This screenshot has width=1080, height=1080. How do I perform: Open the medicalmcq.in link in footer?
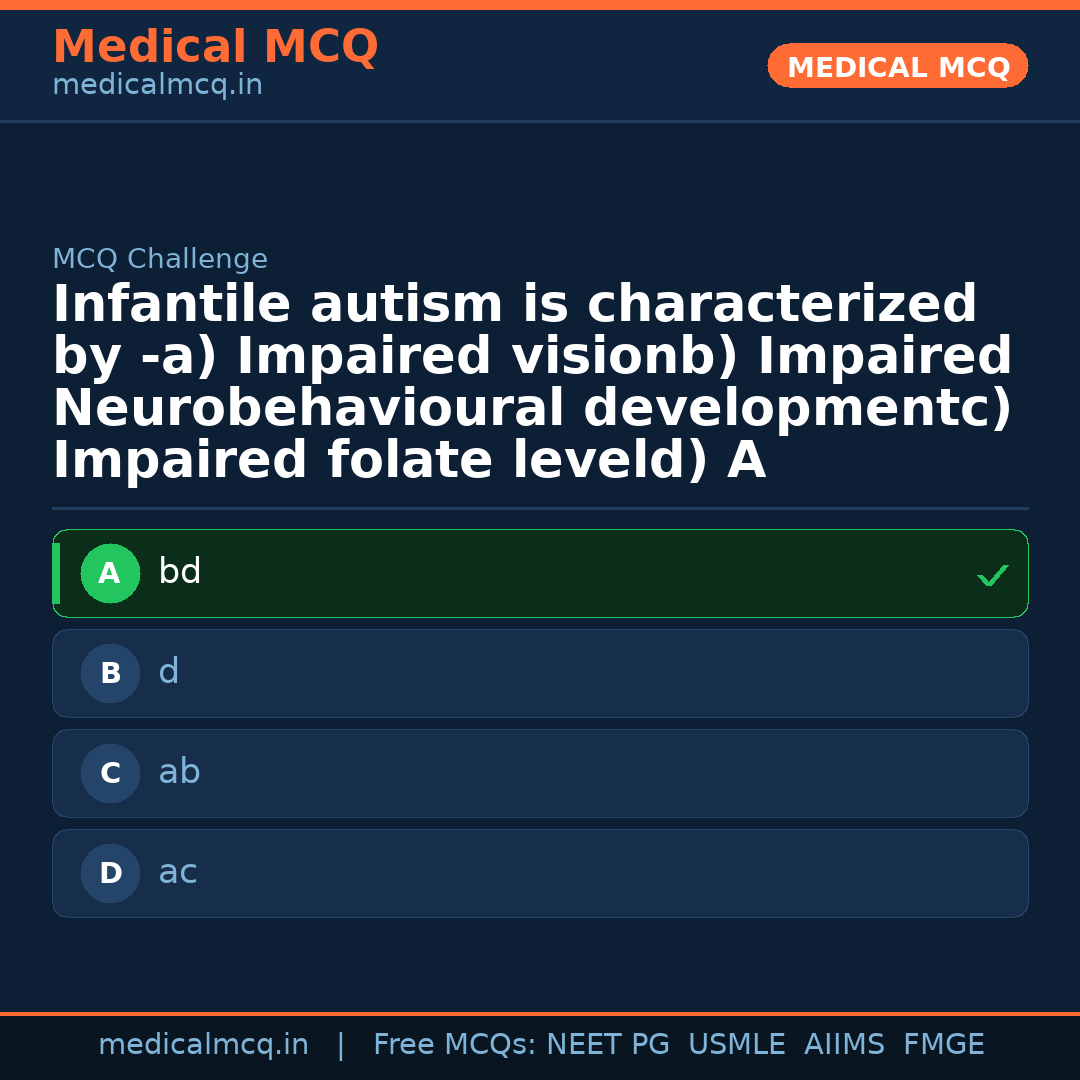(x=203, y=1045)
